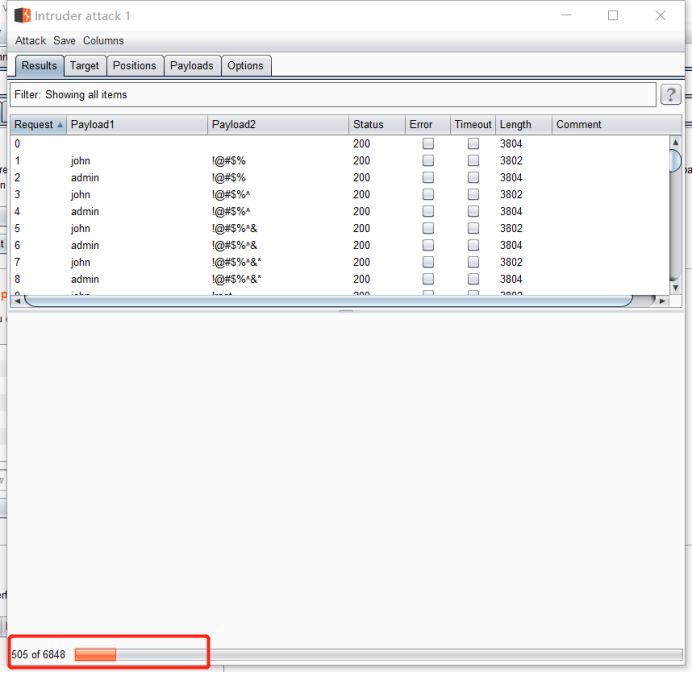Viewport: 692px width, 673px height.
Task: Close the Intruder attack 1 window
Action: click(660, 15)
